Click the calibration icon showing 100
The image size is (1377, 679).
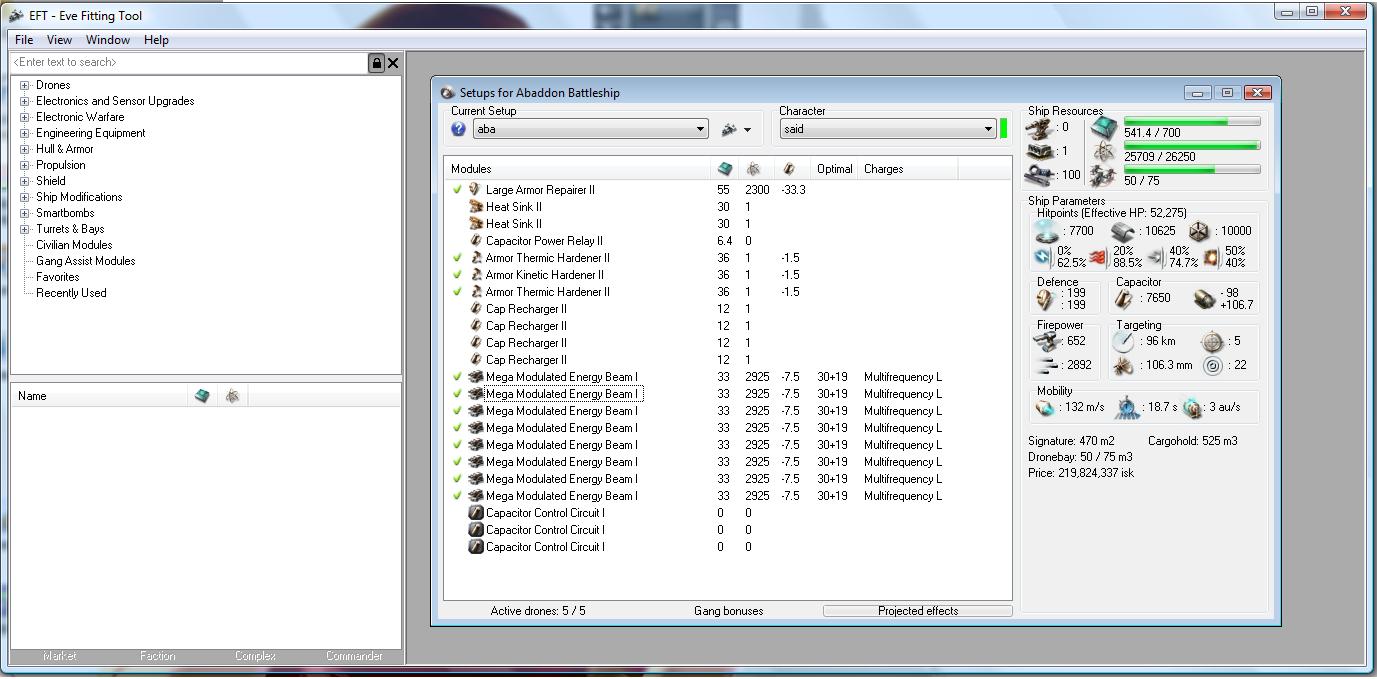point(1042,174)
